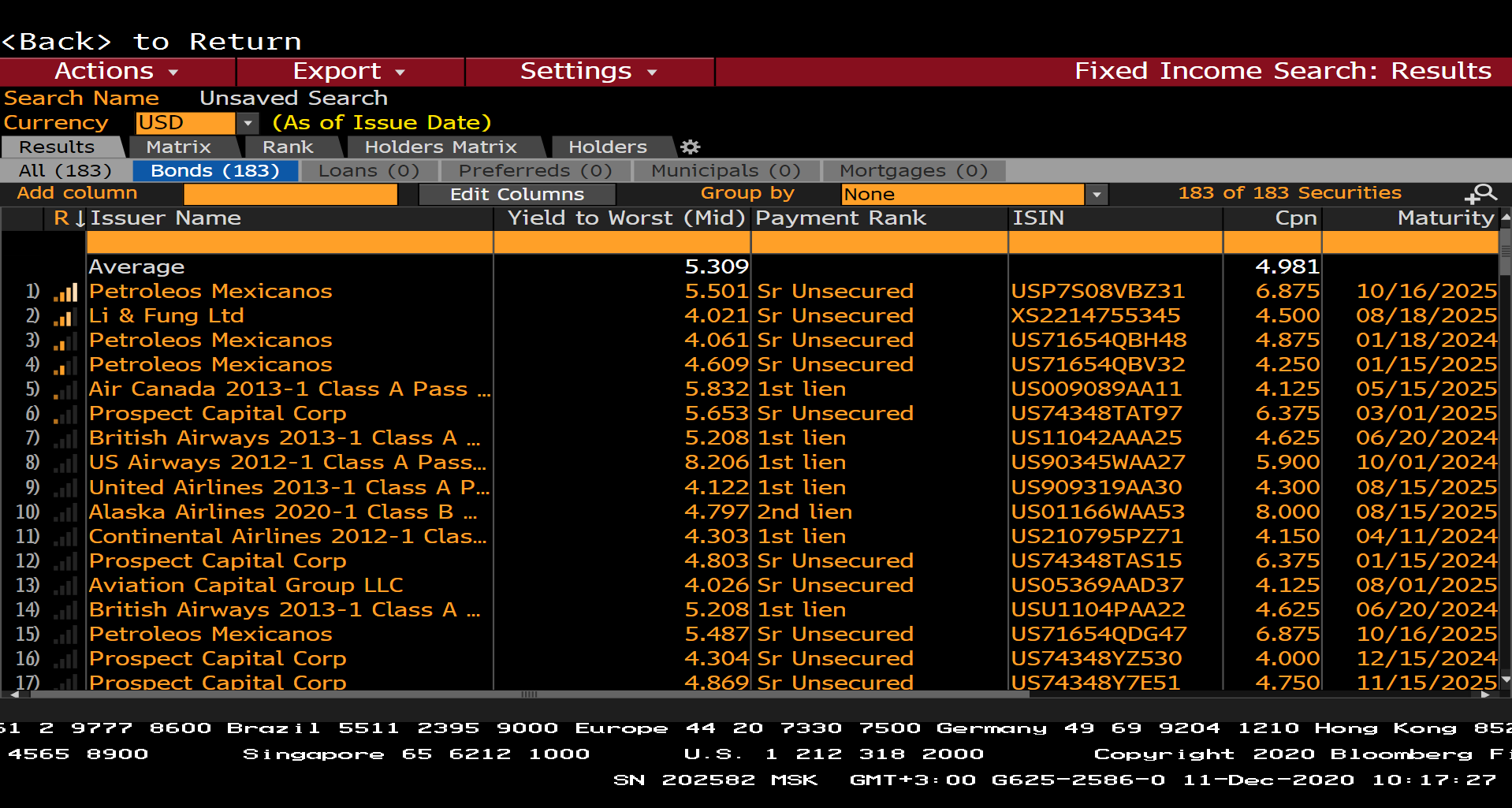
Task: Click the horizontal scrollbar left arrow
Action: [x=13, y=694]
